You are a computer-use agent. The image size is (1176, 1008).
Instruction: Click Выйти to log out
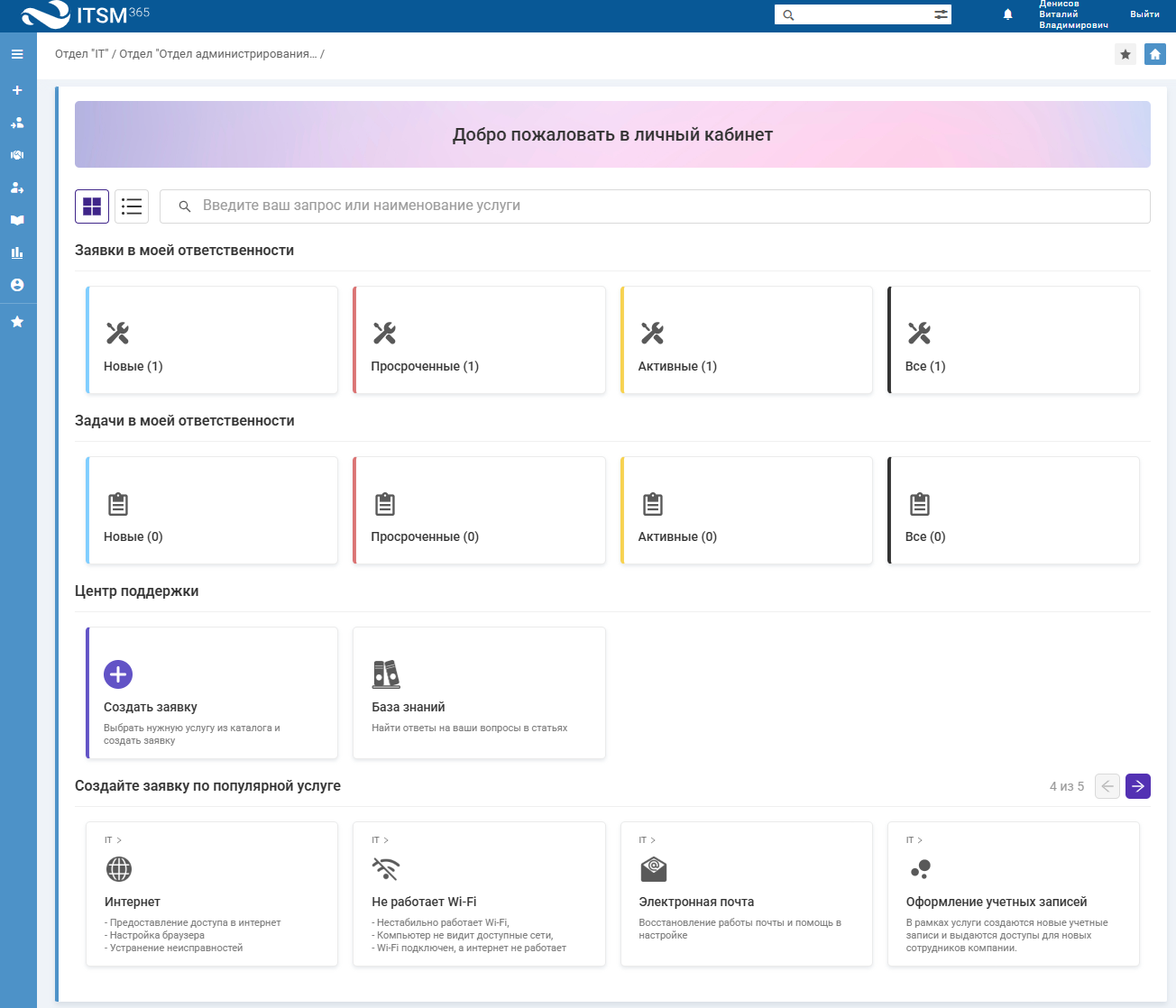1144,14
